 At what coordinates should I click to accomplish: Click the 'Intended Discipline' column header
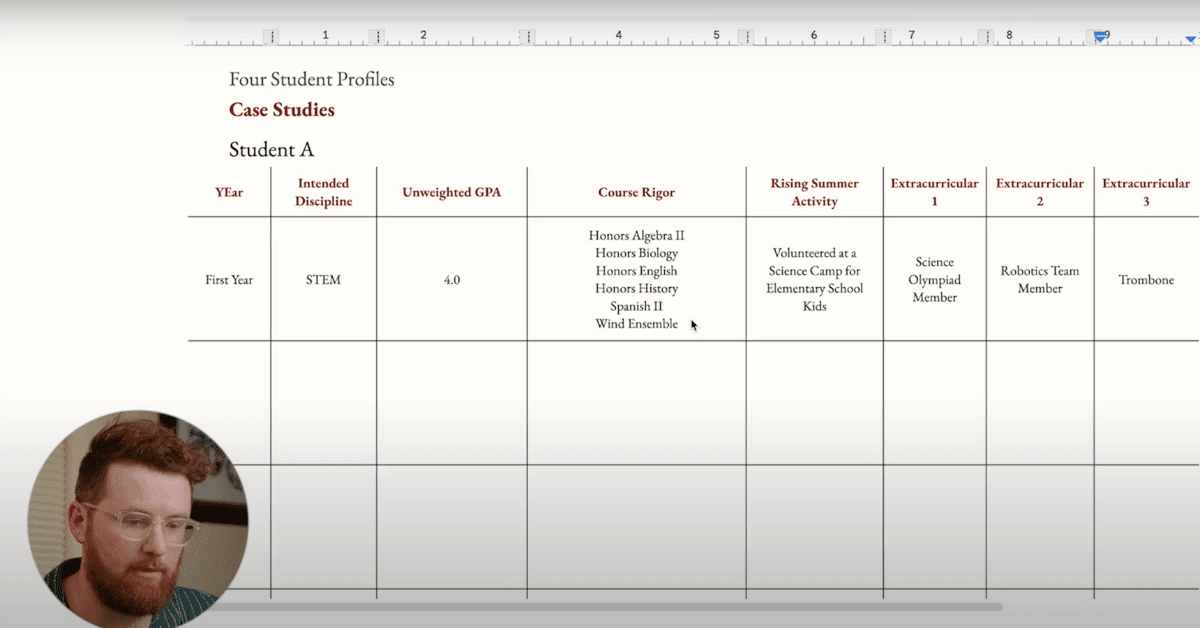[x=324, y=192]
